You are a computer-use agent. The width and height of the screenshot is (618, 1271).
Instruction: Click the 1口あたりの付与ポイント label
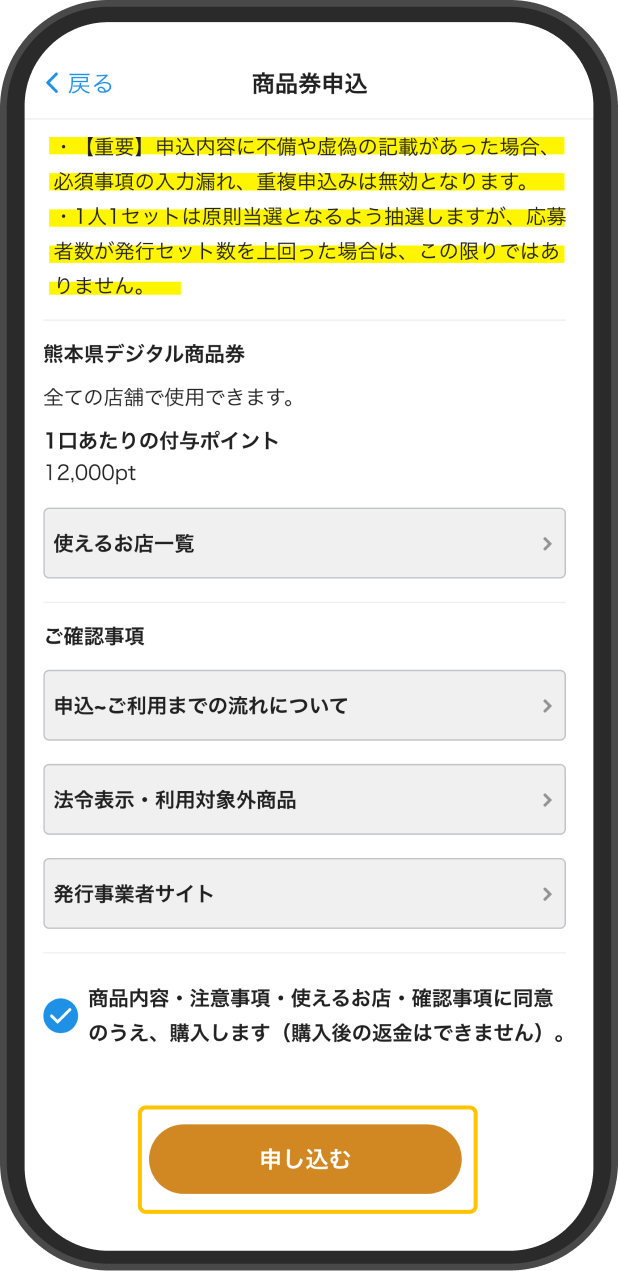pos(162,441)
